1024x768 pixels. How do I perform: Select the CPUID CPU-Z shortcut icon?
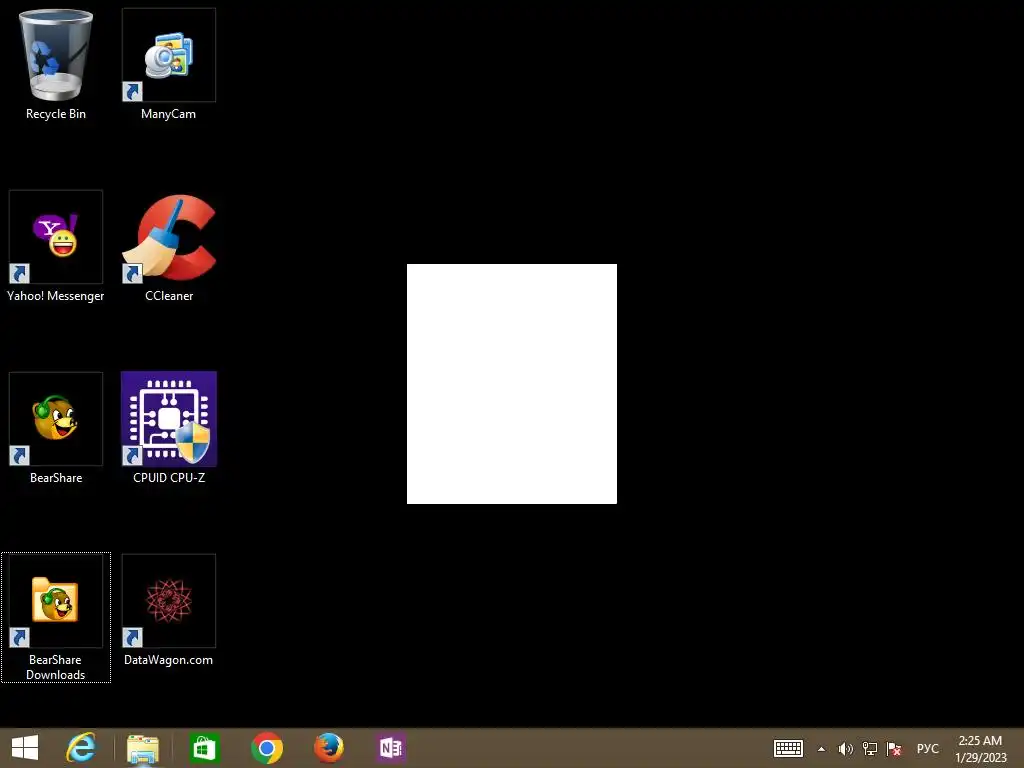168,419
